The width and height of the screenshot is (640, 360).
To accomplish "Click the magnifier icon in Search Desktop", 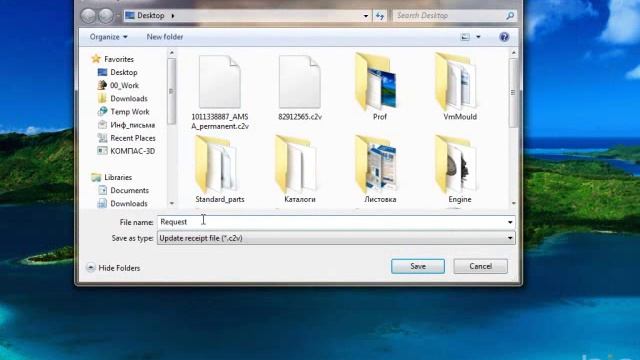I will 510,16.
